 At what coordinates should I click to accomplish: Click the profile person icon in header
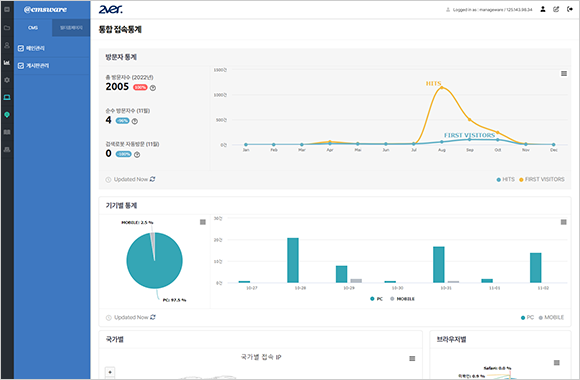coord(543,9)
